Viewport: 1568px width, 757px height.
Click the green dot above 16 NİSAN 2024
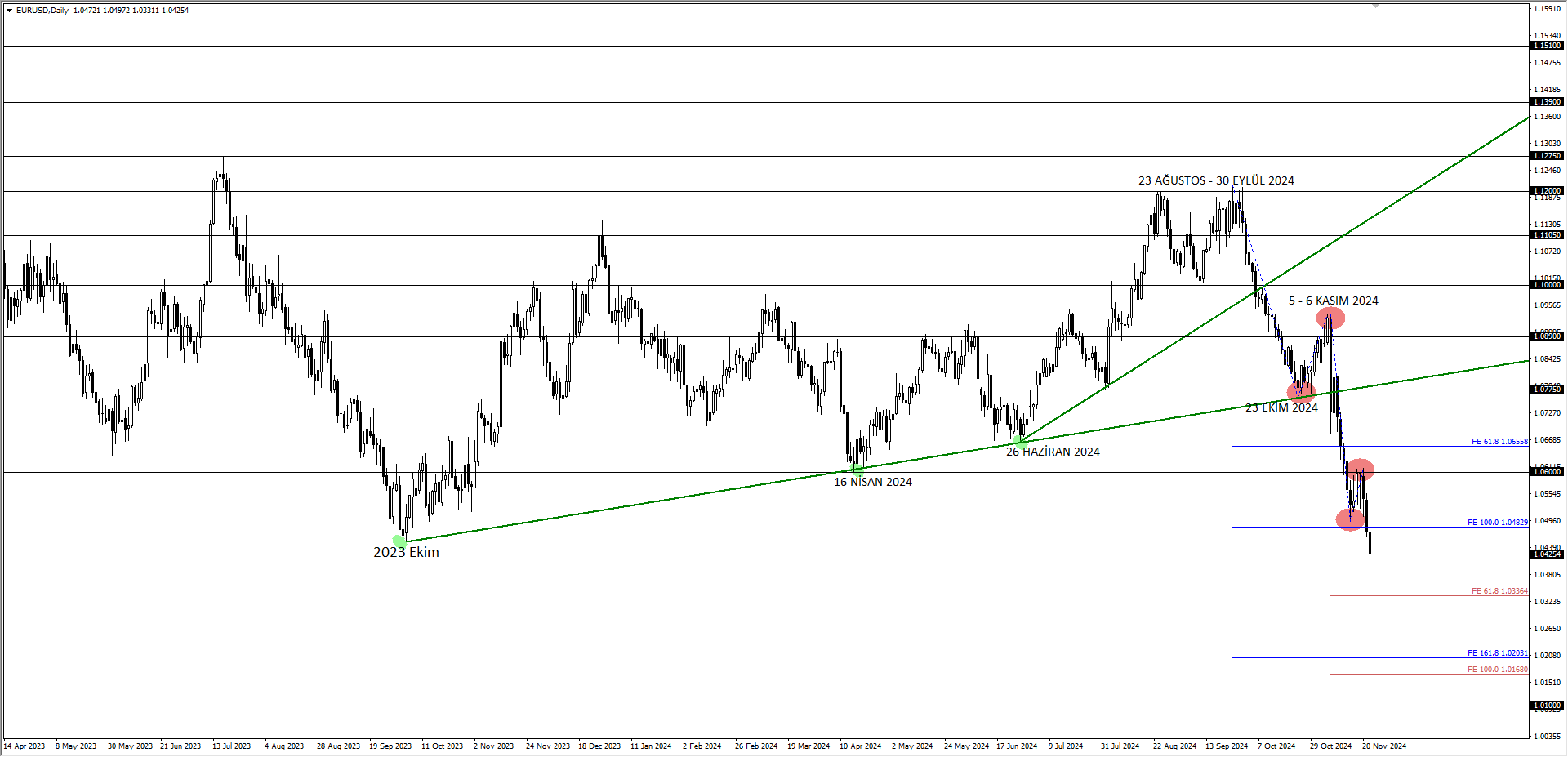857,470
